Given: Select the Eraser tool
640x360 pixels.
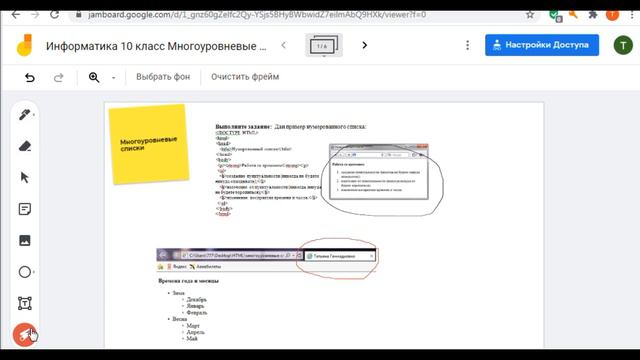Looking at the screenshot, I should (25, 146).
